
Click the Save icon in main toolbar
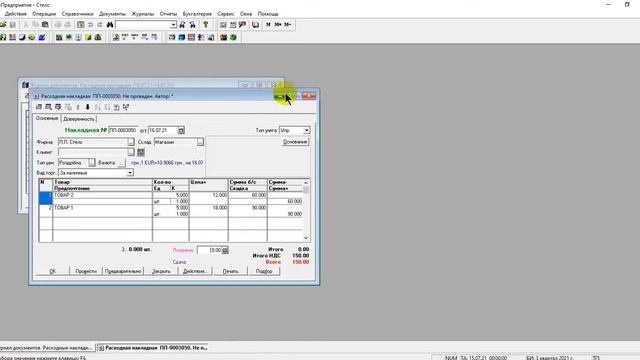(x=13, y=25)
